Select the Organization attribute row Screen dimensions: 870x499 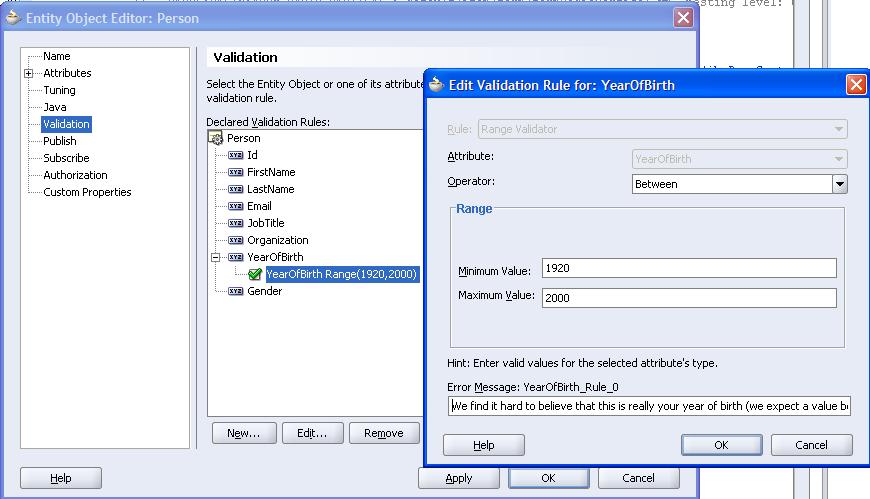point(278,240)
